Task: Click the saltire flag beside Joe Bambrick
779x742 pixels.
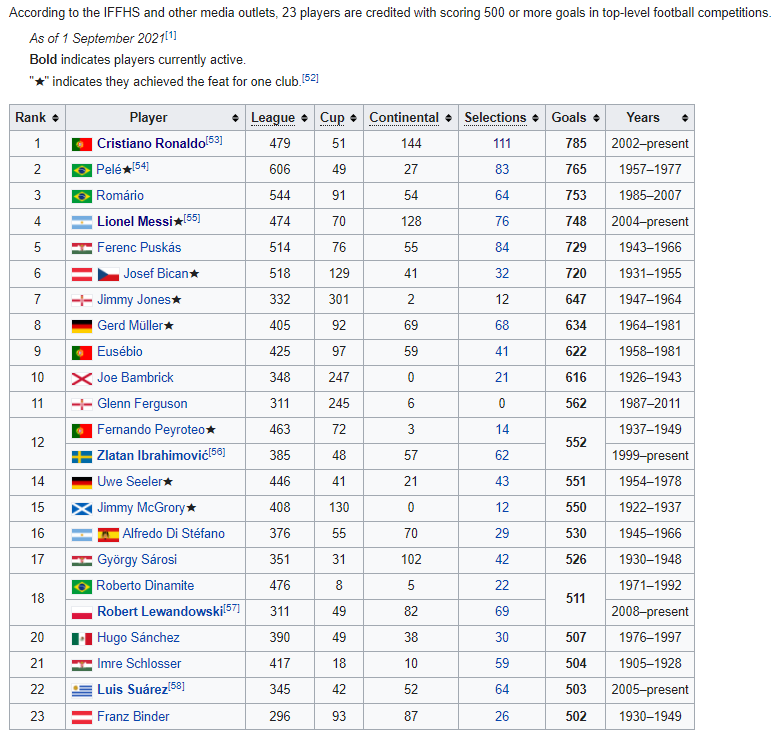Action: tap(81, 378)
